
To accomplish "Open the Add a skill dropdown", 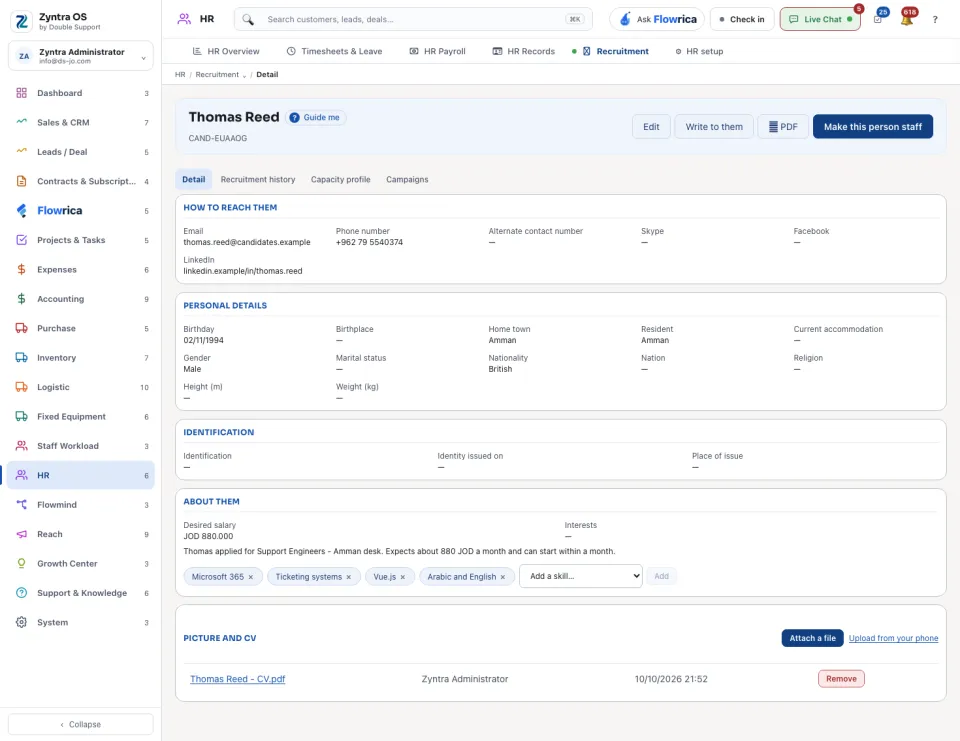I will click(580, 576).
